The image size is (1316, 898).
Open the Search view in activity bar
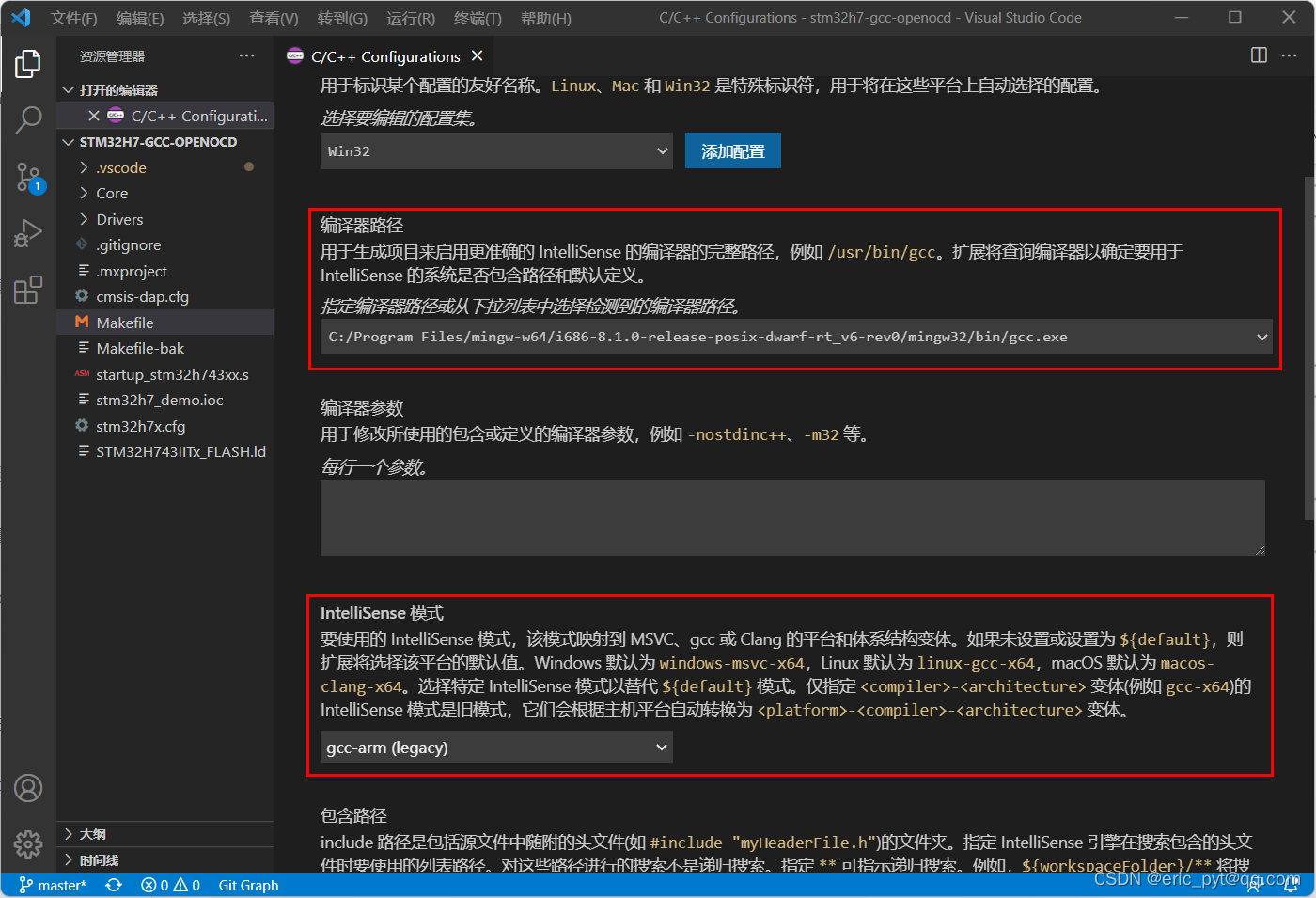(28, 119)
